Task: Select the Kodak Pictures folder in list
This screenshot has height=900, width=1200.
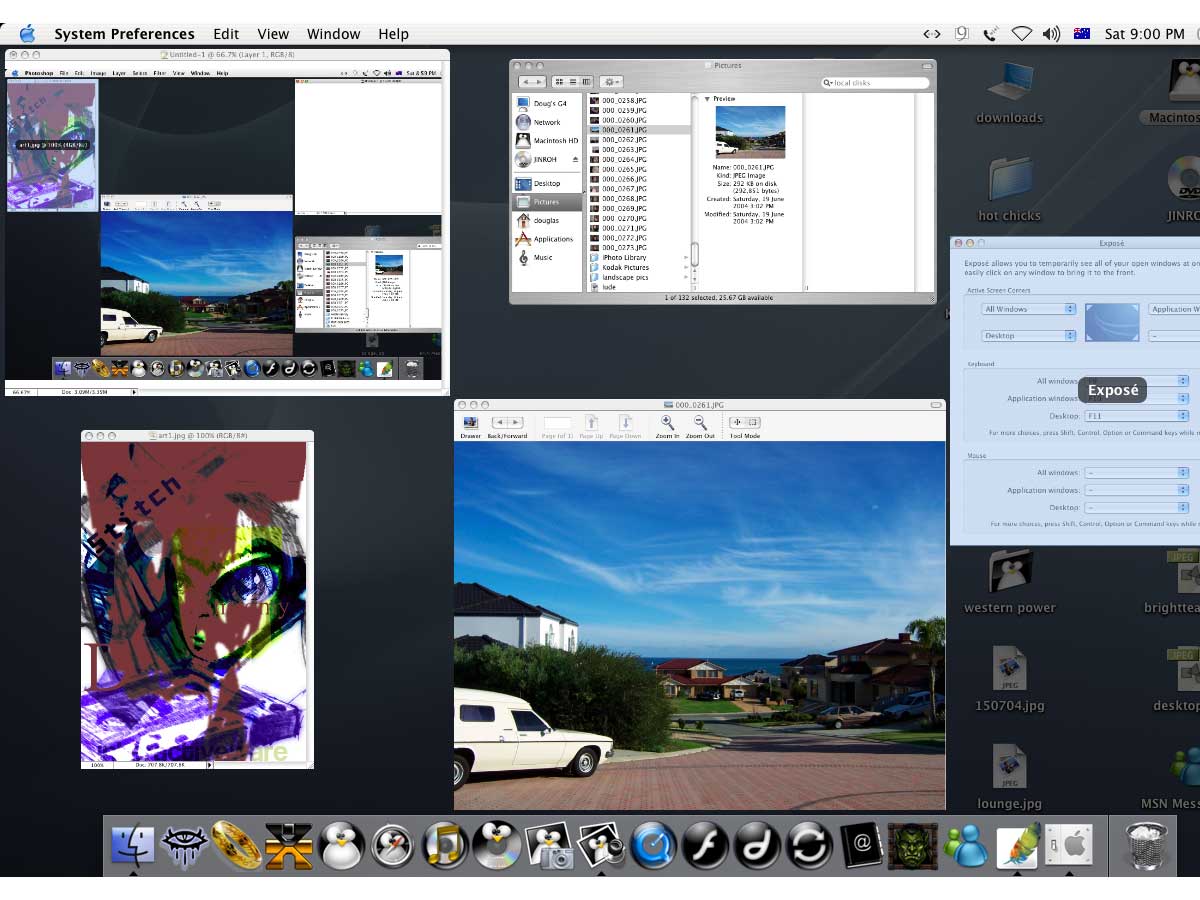Action: tap(626, 268)
